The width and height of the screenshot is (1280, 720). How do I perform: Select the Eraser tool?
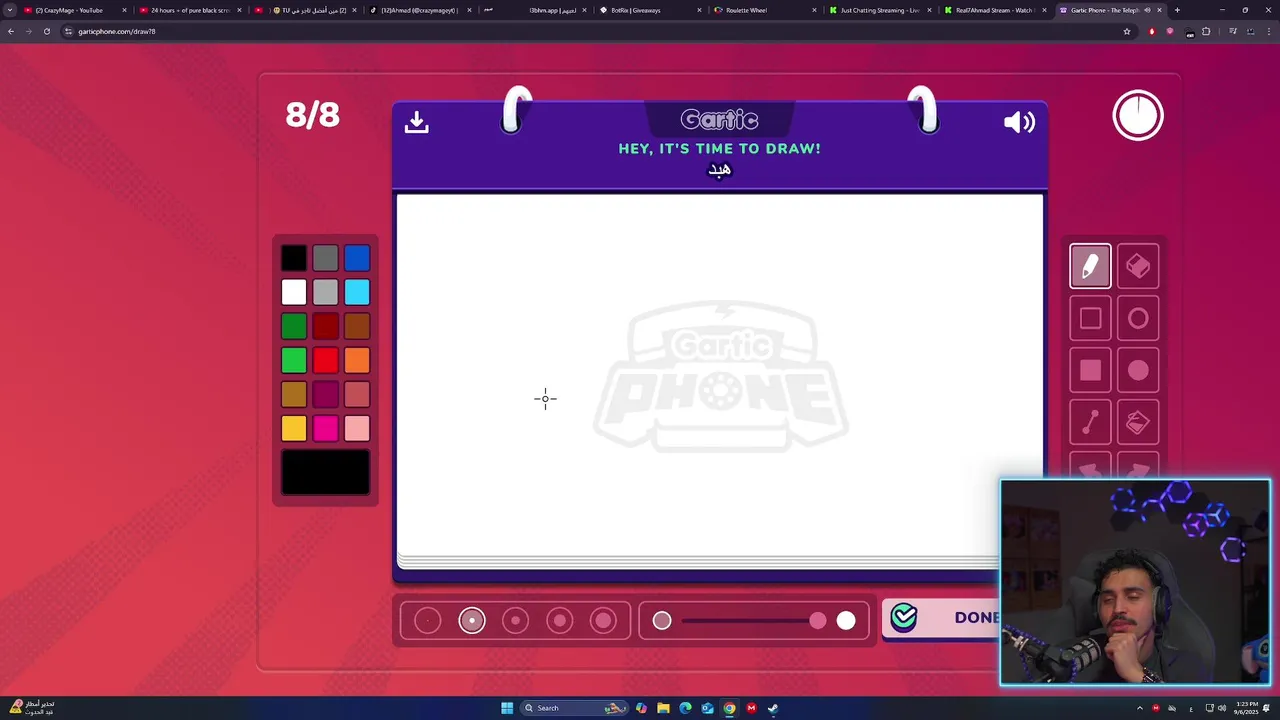point(1138,266)
